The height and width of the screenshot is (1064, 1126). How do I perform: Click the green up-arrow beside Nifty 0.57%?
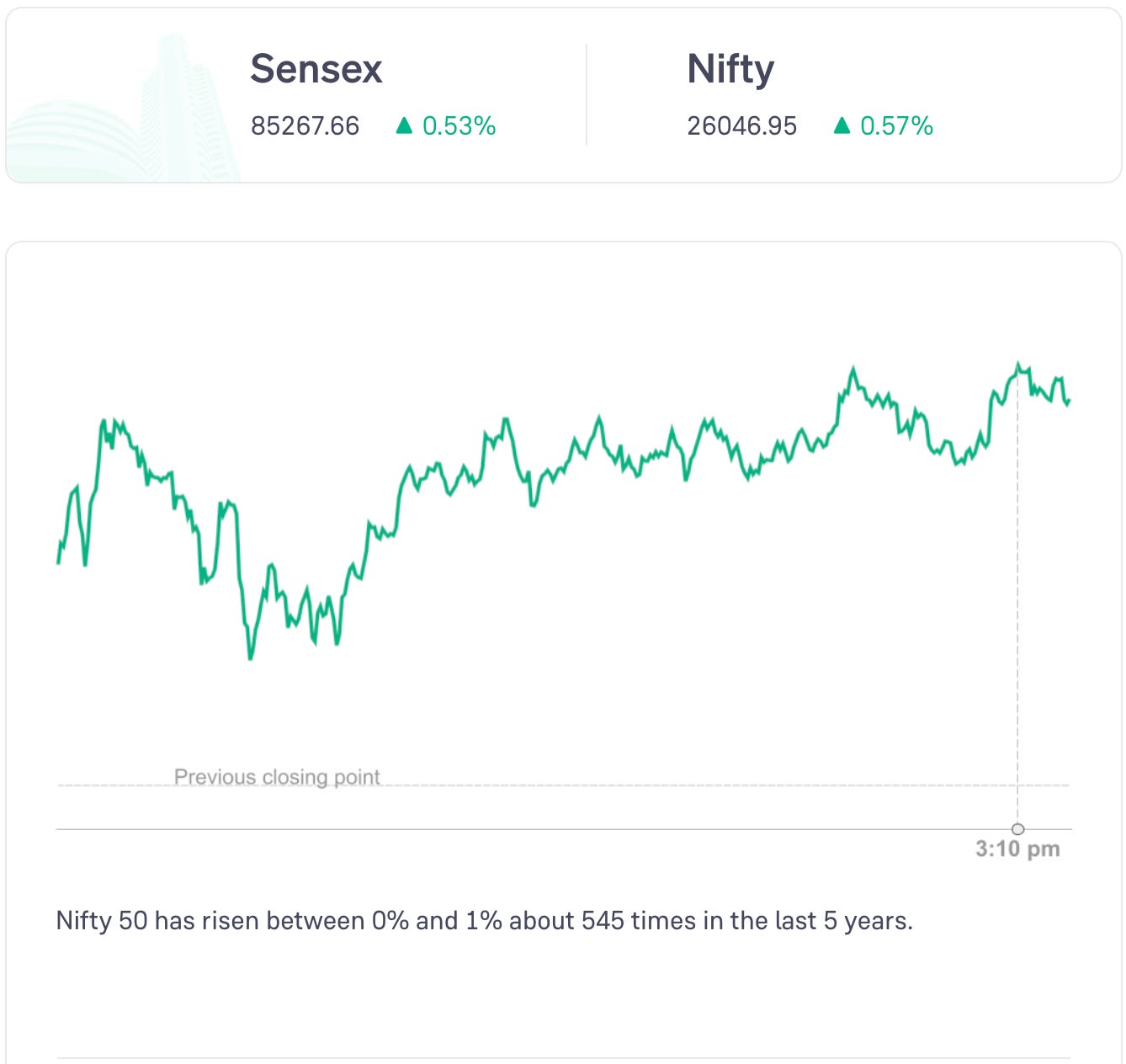(842, 126)
